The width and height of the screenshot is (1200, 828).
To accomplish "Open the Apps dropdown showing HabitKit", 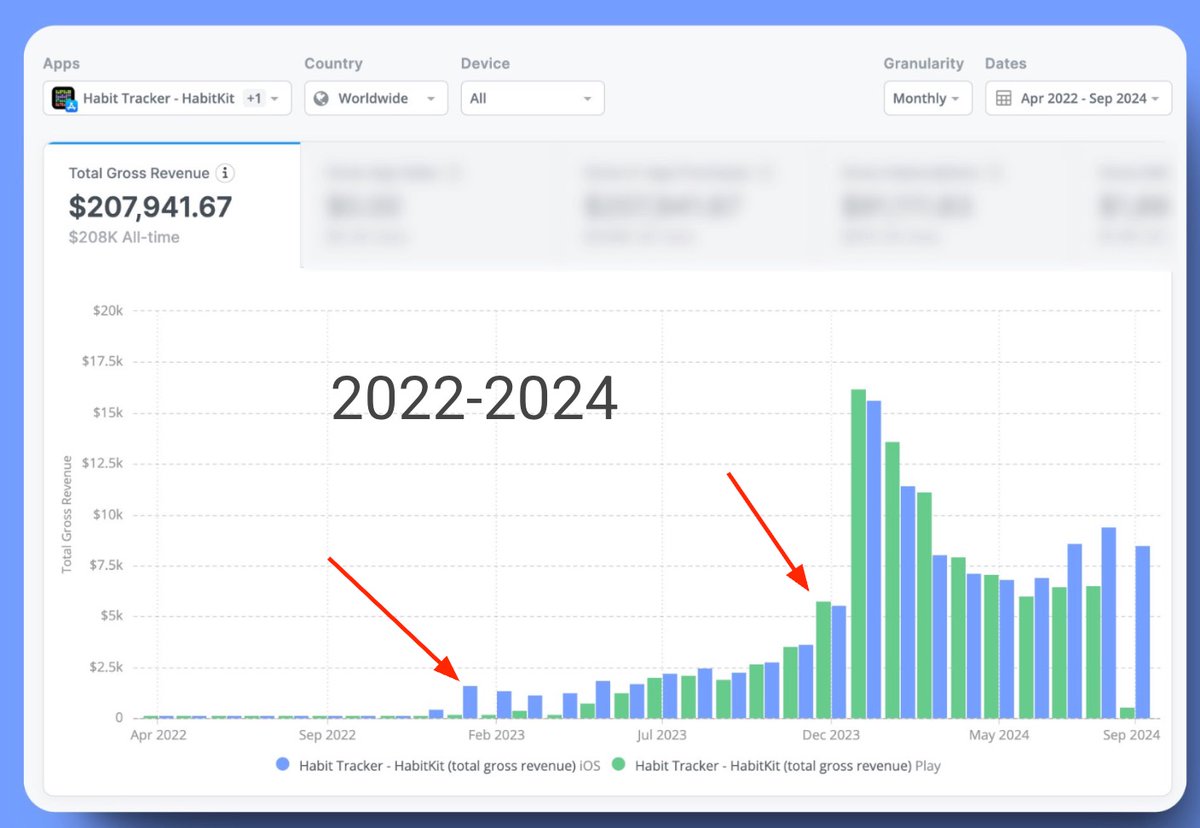I will point(167,98).
